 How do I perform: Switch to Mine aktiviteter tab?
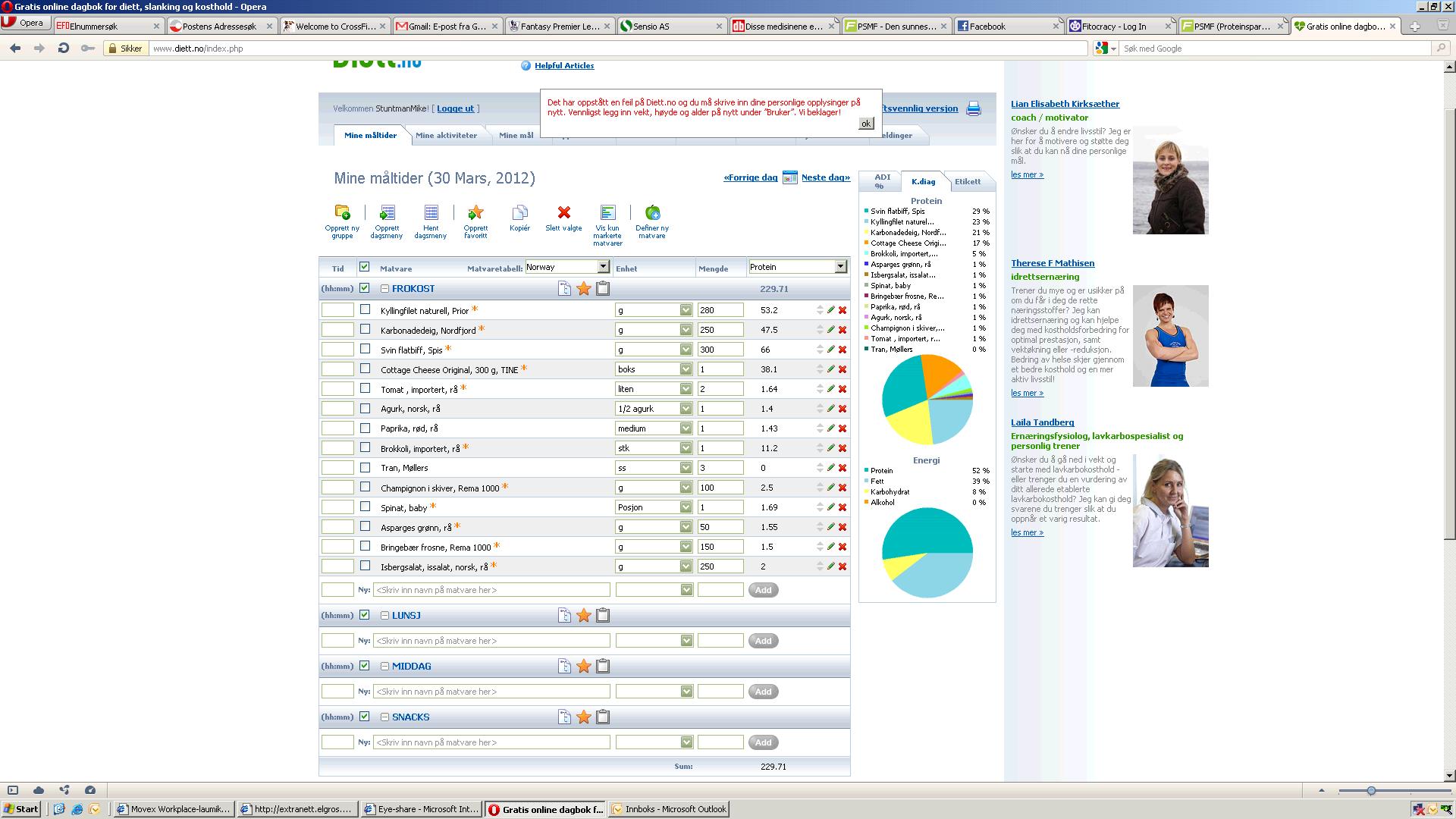click(446, 136)
